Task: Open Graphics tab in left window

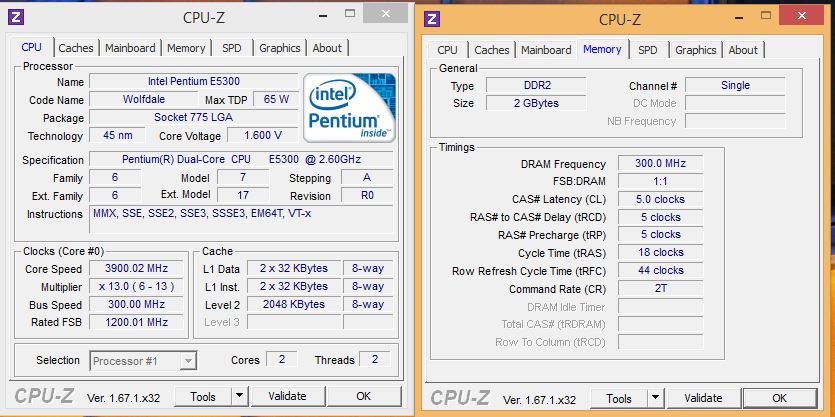Action: pyautogui.click(x=280, y=48)
